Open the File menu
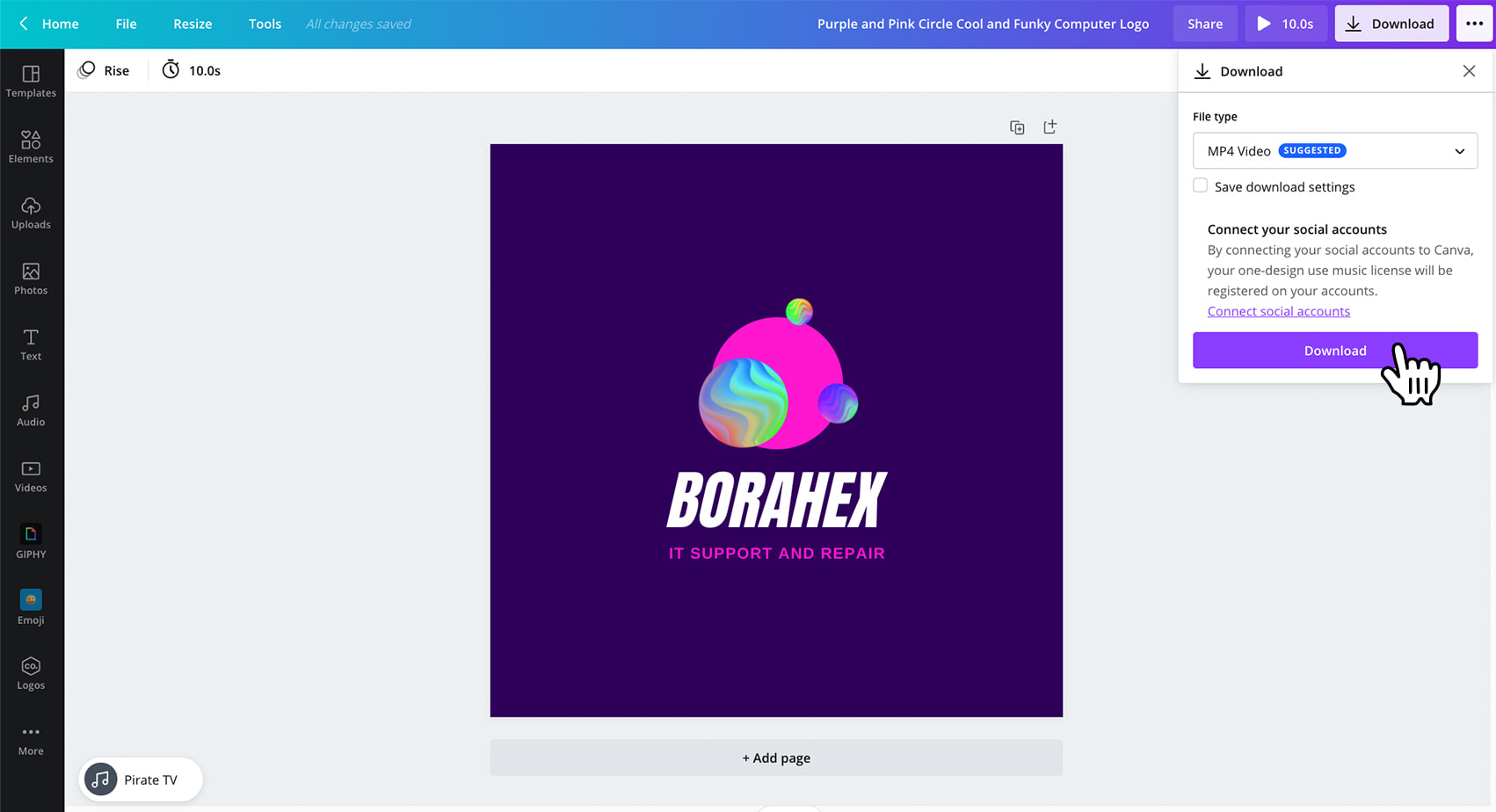This screenshot has height=812, width=1496. tap(126, 24)
